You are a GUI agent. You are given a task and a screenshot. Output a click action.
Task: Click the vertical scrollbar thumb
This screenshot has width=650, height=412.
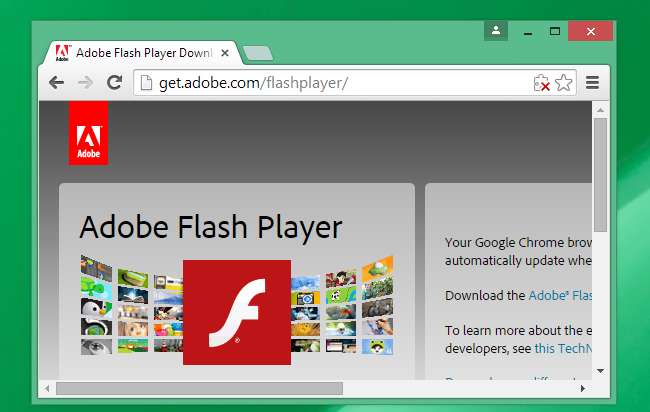tap(600, 175)
